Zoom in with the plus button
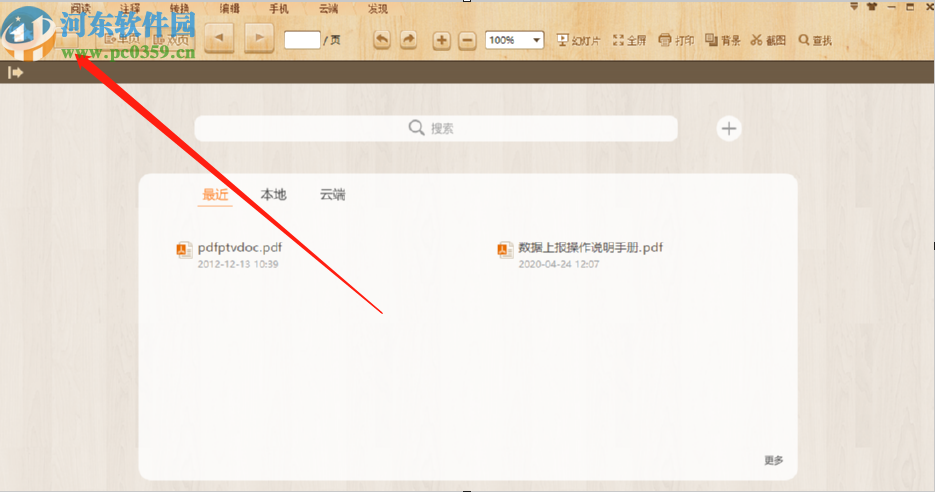This screenshot has height=492, width=935. [441, 41]
